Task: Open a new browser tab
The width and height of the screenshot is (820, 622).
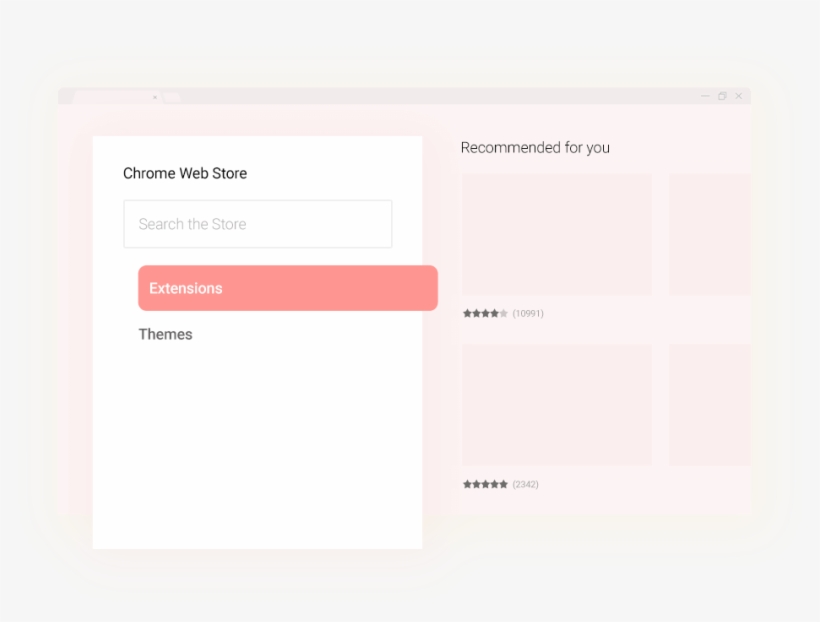Action: click(171, 97)
